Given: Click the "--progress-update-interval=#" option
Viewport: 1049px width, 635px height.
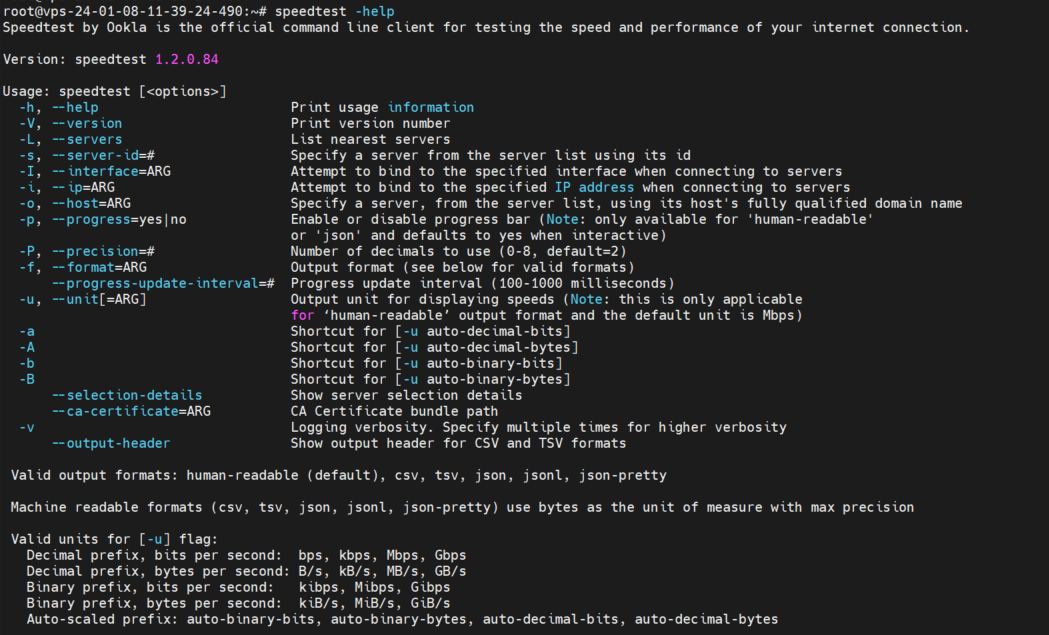Looking at the screenshot, I should point(163,283).
